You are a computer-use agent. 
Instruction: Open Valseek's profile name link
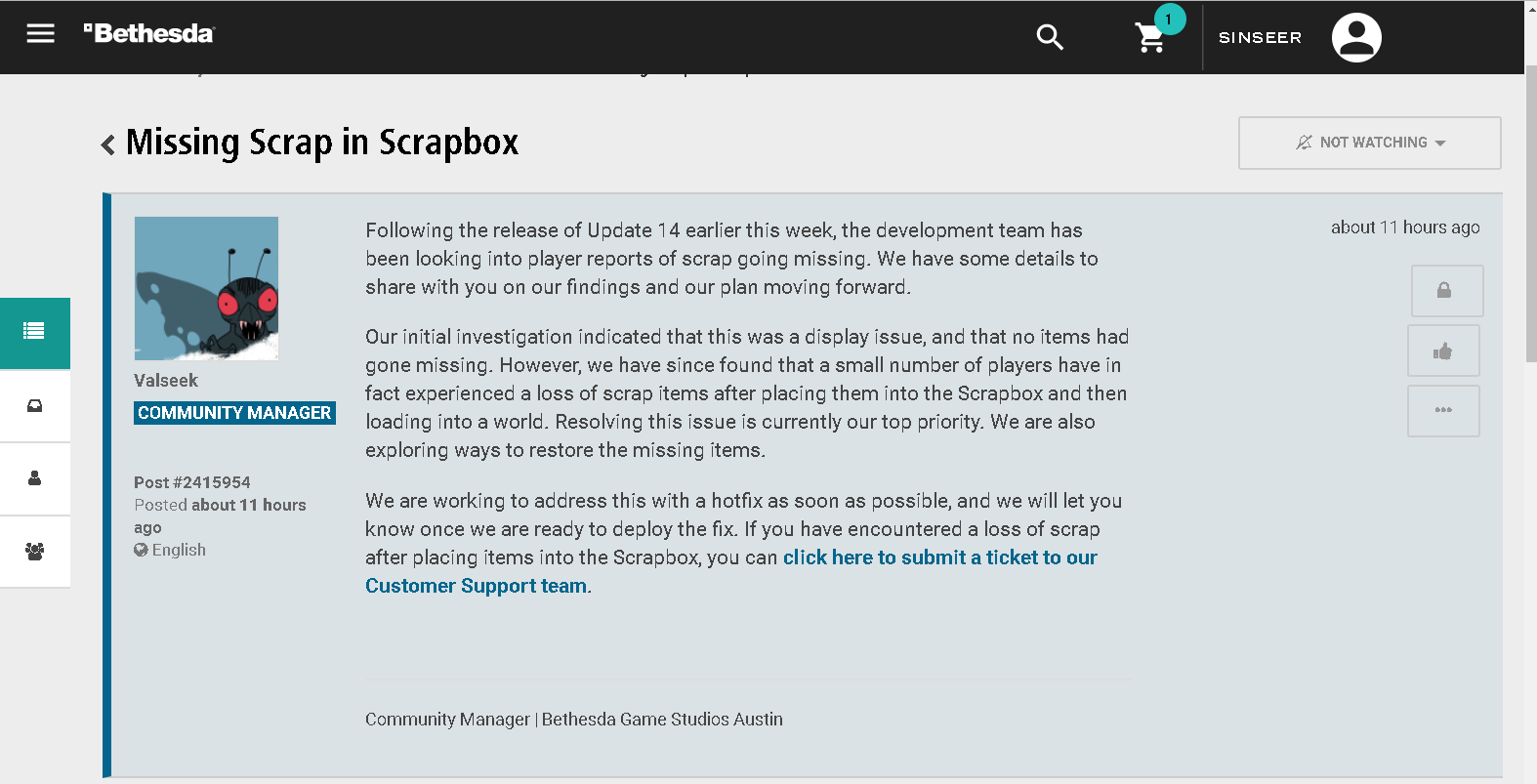point(166,381)
